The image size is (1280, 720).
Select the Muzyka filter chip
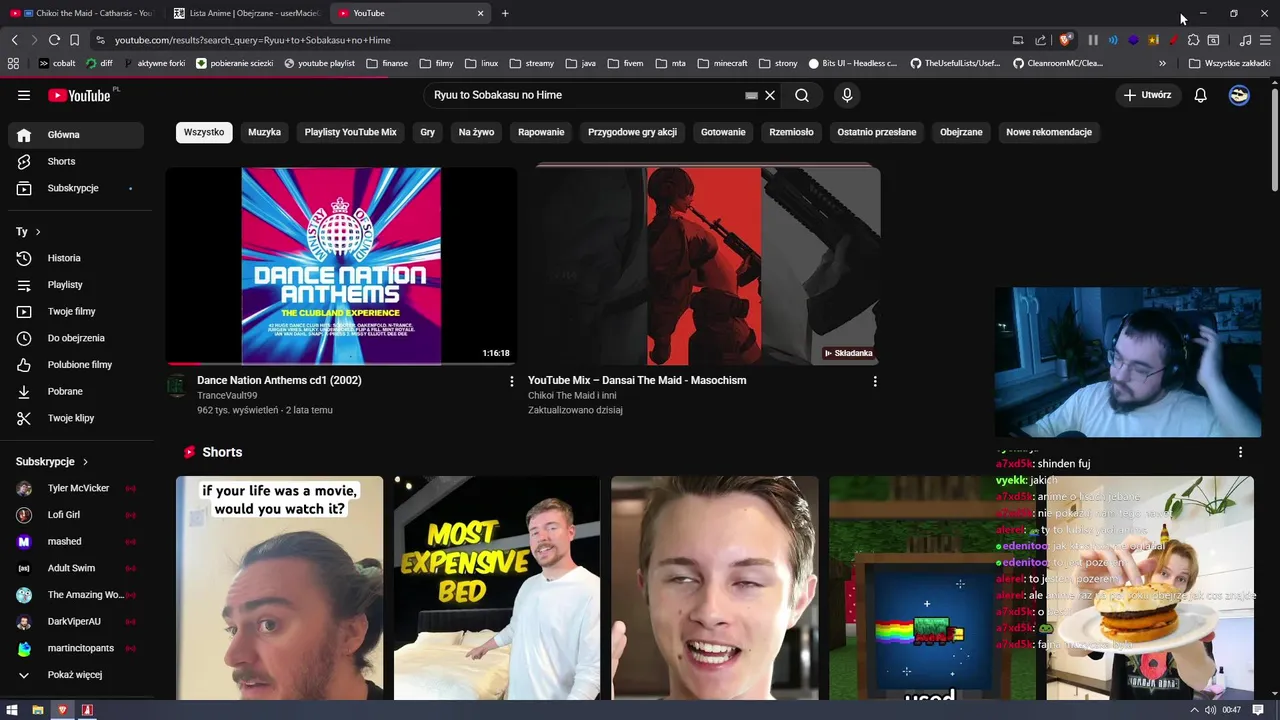[x=264, y=132]
